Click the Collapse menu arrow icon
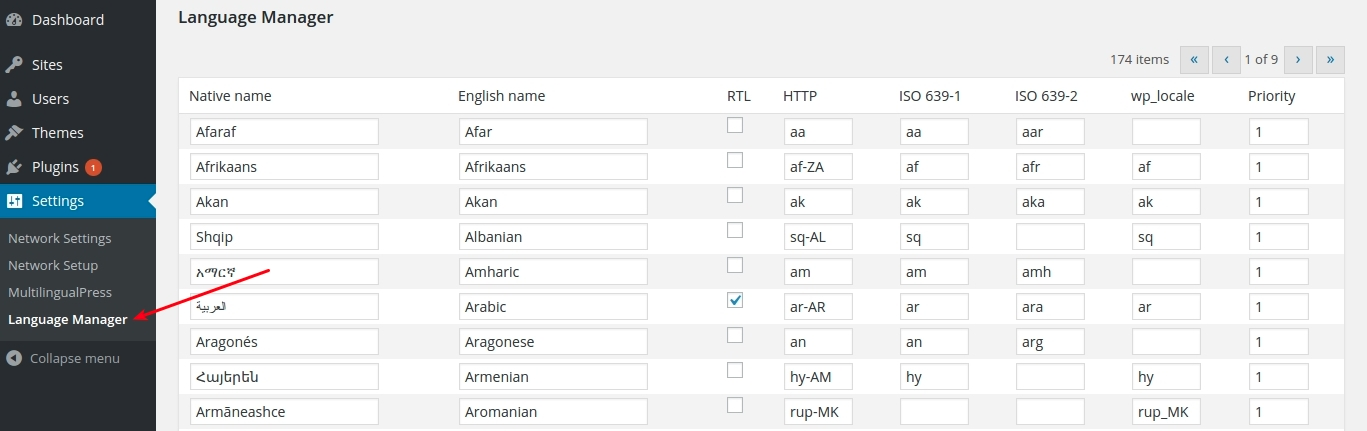Viewport: 1367px width, 431px height. coord(14,358)
